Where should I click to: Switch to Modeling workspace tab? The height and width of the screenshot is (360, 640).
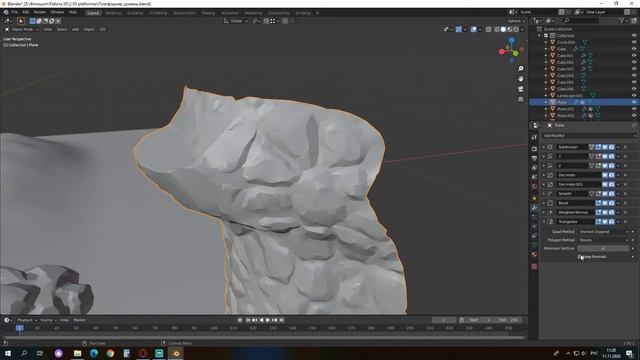pos(113,13)
